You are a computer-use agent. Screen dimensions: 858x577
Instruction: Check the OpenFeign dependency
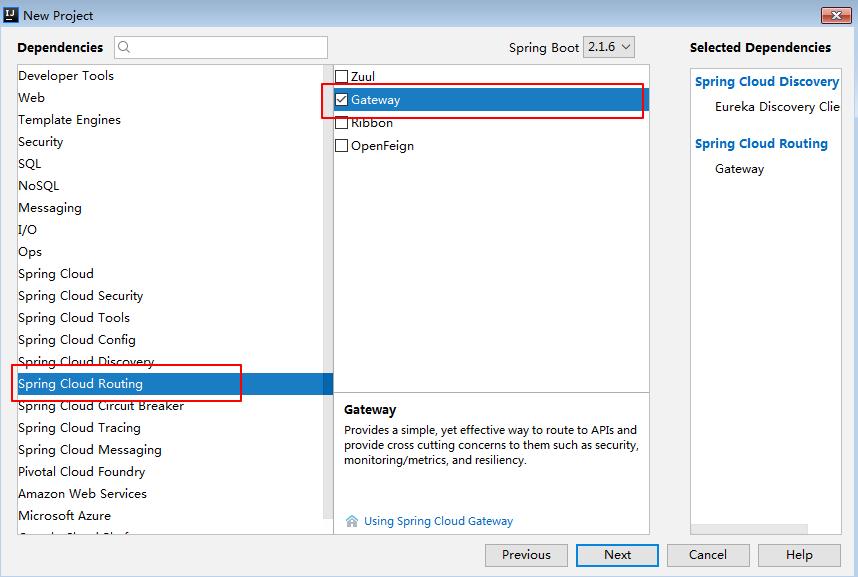click(x=341, y=146)
